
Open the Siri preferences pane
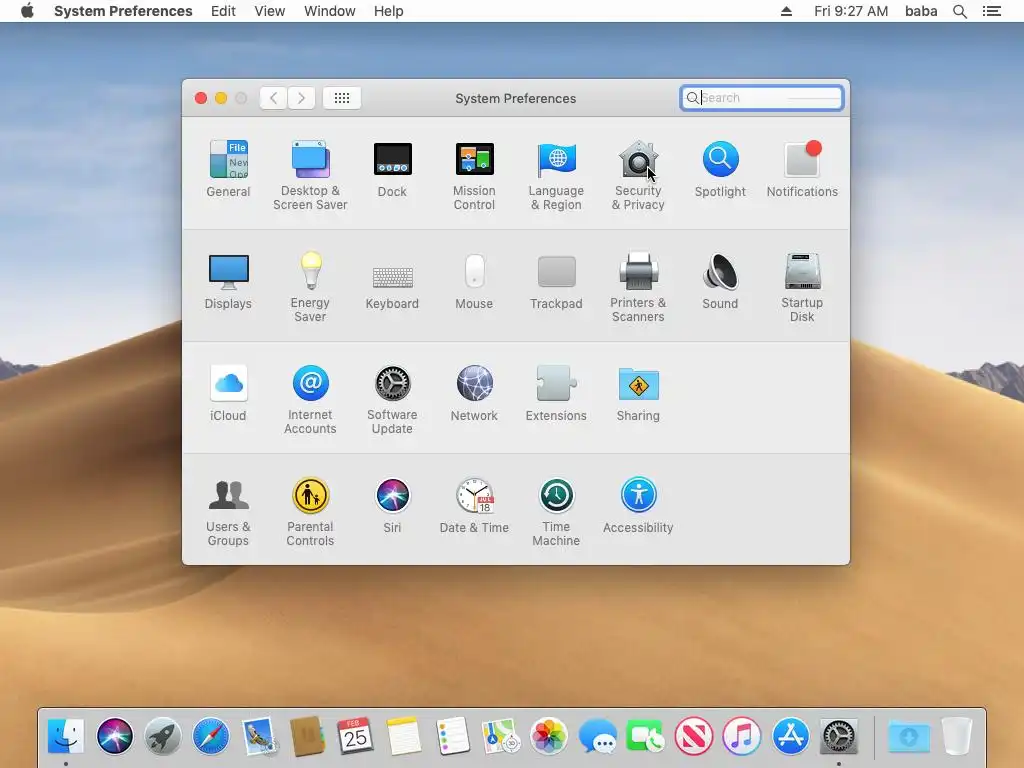tap(392, 505)
